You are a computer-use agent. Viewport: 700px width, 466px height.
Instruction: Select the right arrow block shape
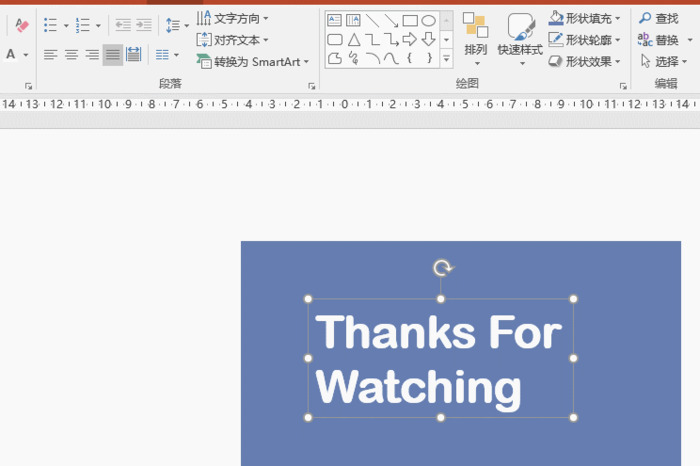410,39
